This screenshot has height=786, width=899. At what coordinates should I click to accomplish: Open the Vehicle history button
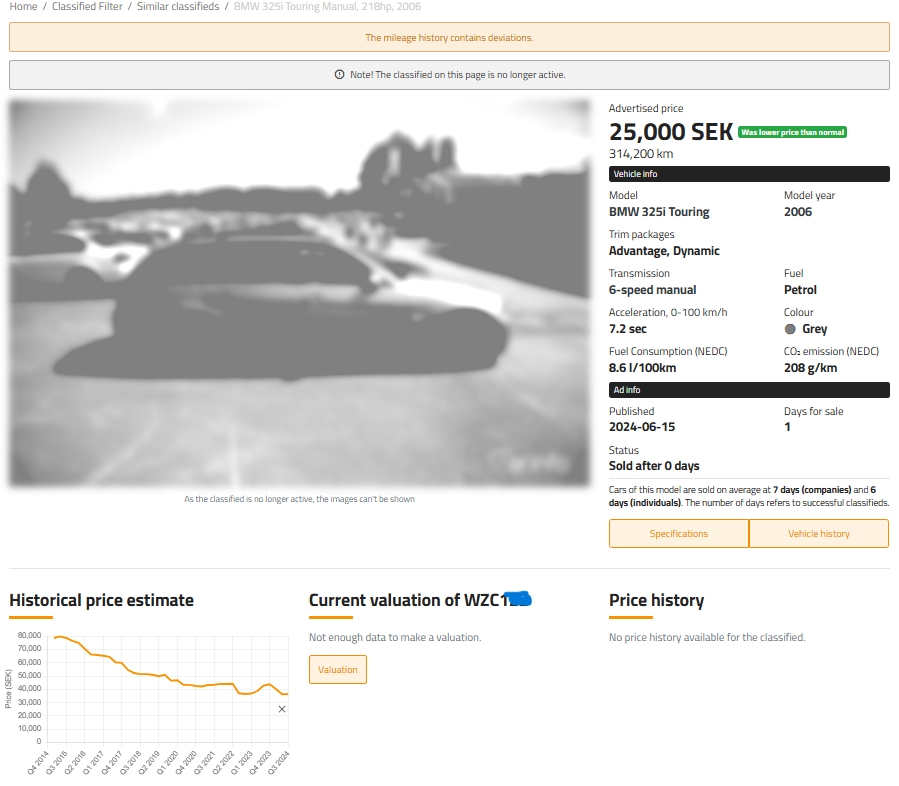tap(818, 534)
